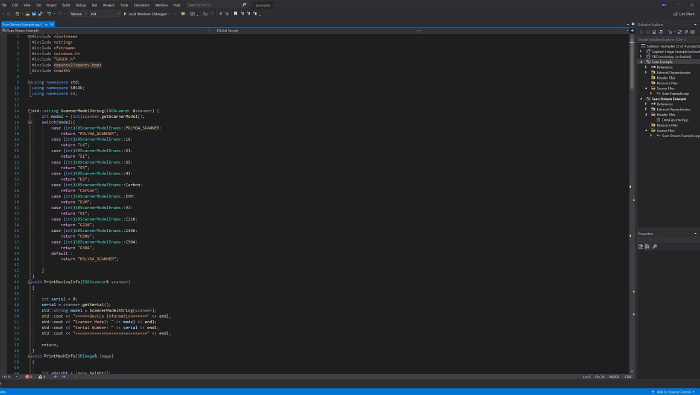Collapse the switch block at line 16
This screenshot has width=700, height=395.
point(30,122)
